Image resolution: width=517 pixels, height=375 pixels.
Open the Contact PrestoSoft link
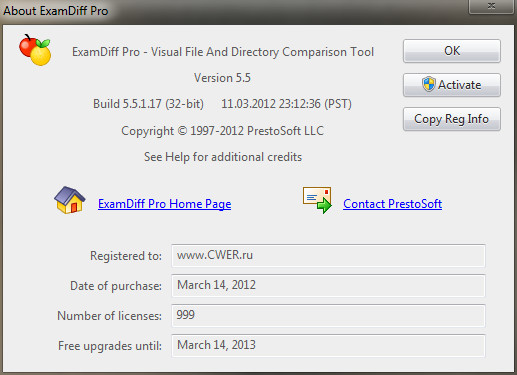point(392,204)
